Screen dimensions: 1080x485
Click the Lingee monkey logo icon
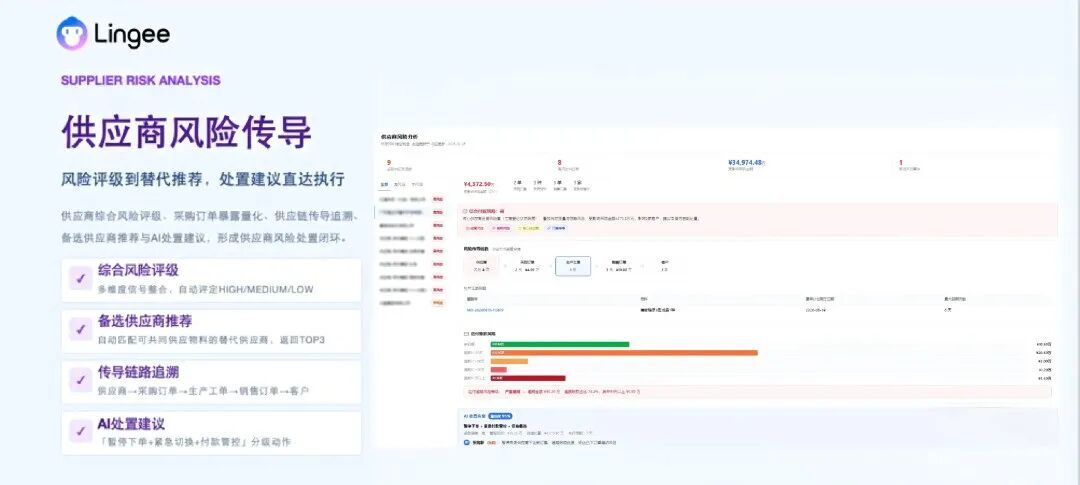[x=72, y=33]
